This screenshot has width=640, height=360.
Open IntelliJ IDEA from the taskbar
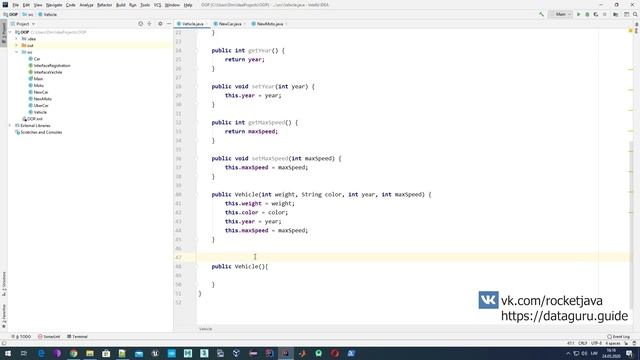tap(286, 353)
